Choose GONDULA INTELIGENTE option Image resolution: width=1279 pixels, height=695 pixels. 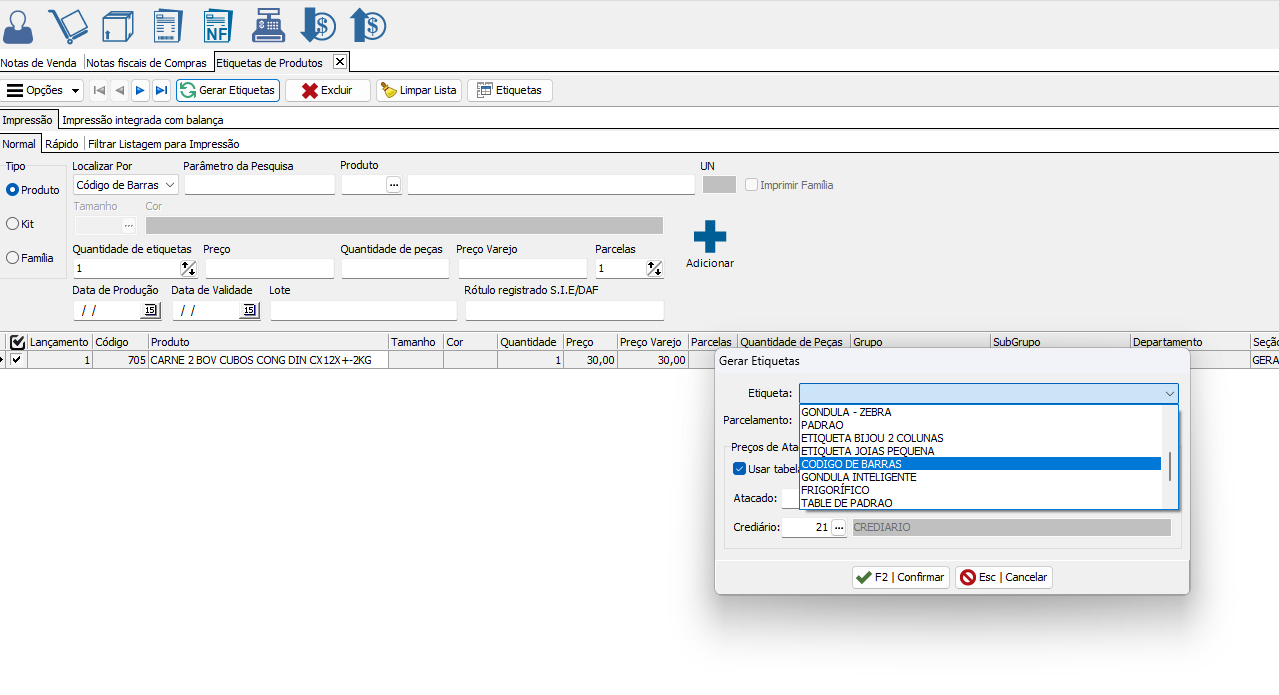pos(980,477)
